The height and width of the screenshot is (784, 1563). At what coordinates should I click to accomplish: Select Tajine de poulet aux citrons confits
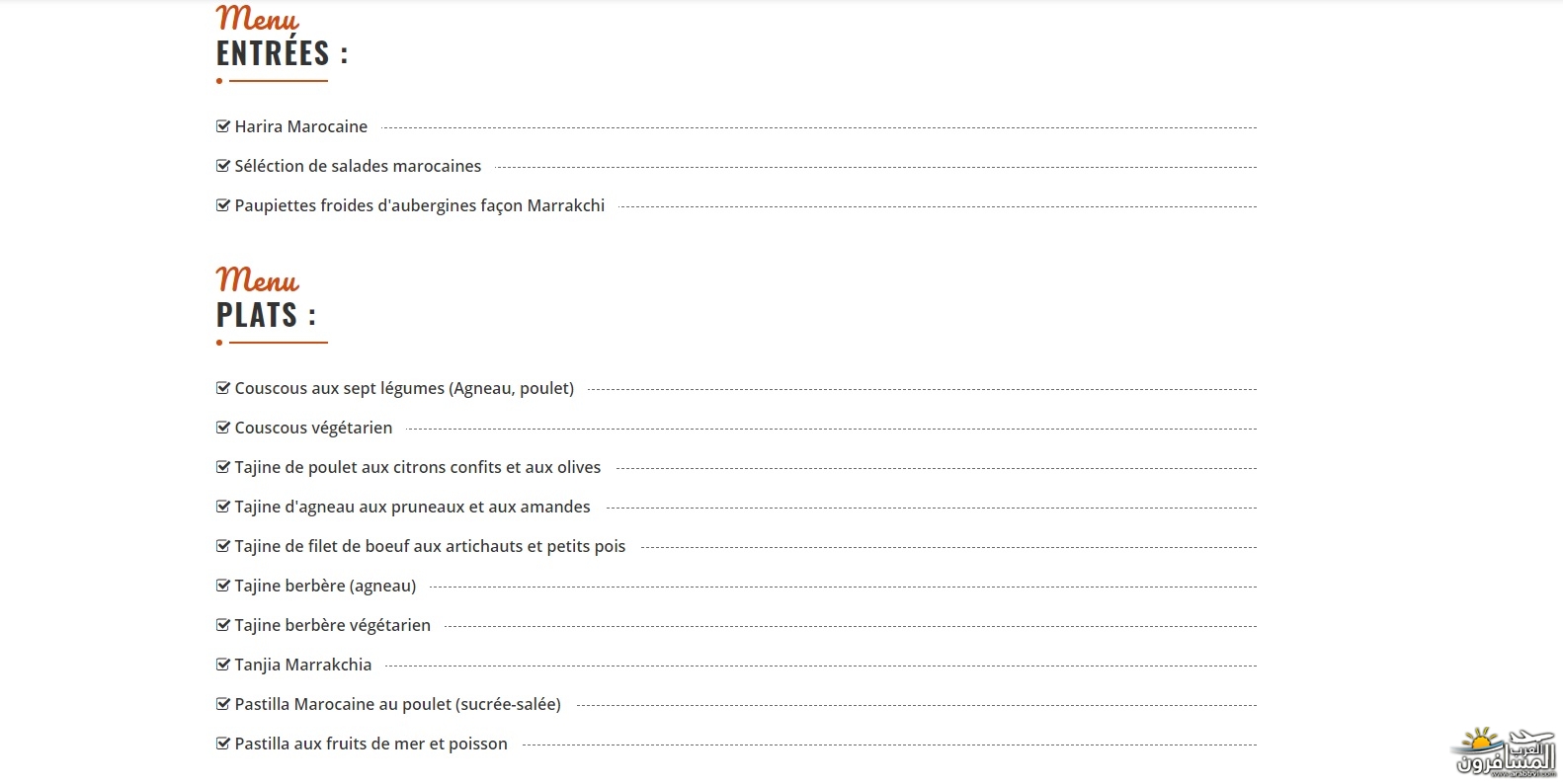coord(418,467)
